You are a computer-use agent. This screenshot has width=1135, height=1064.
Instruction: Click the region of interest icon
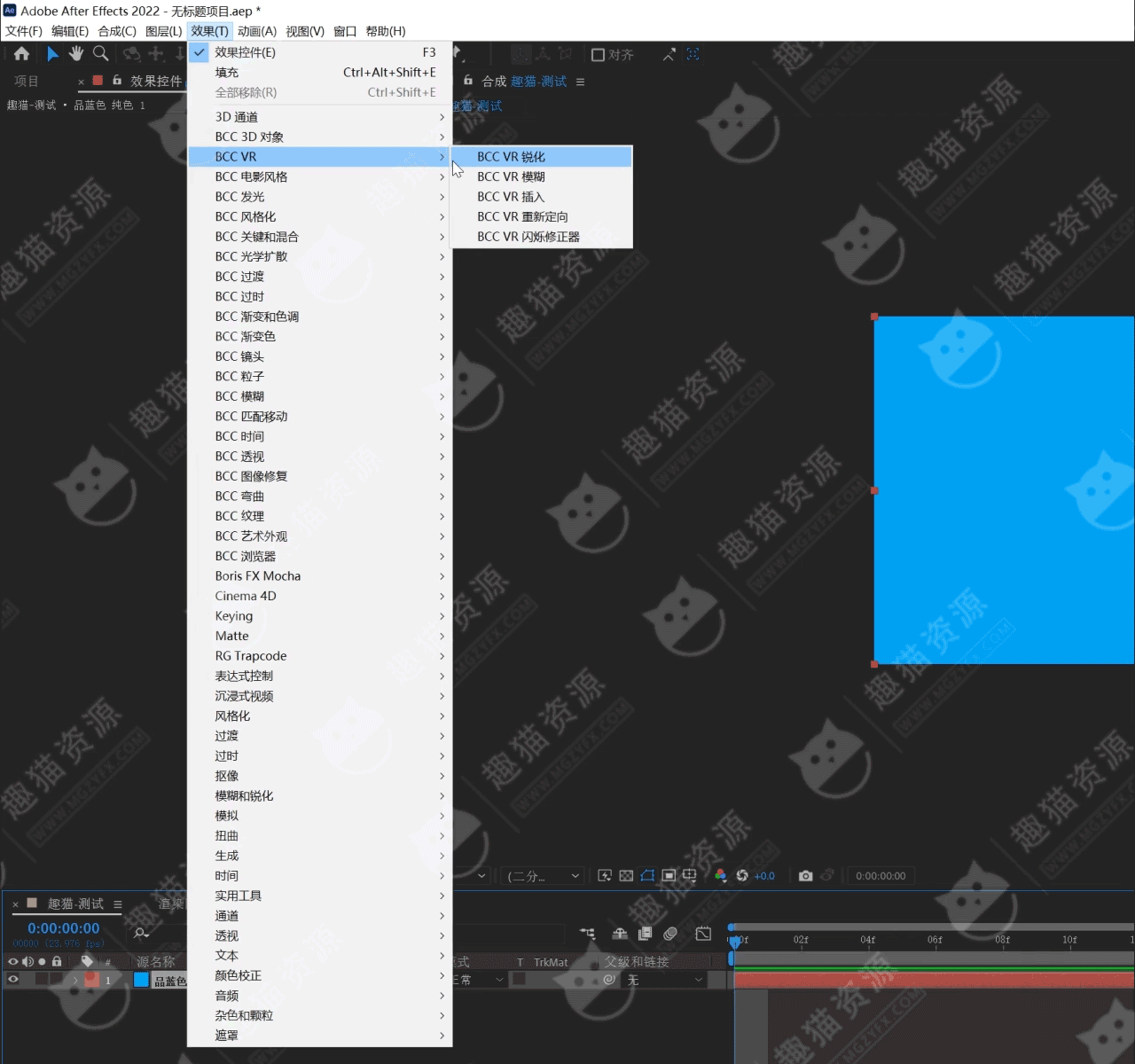click(x=669, y=876)
